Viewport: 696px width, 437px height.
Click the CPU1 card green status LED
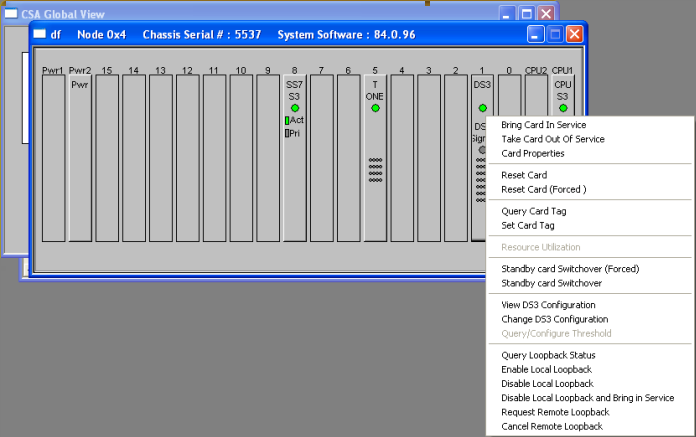click(x=563, y=108)
